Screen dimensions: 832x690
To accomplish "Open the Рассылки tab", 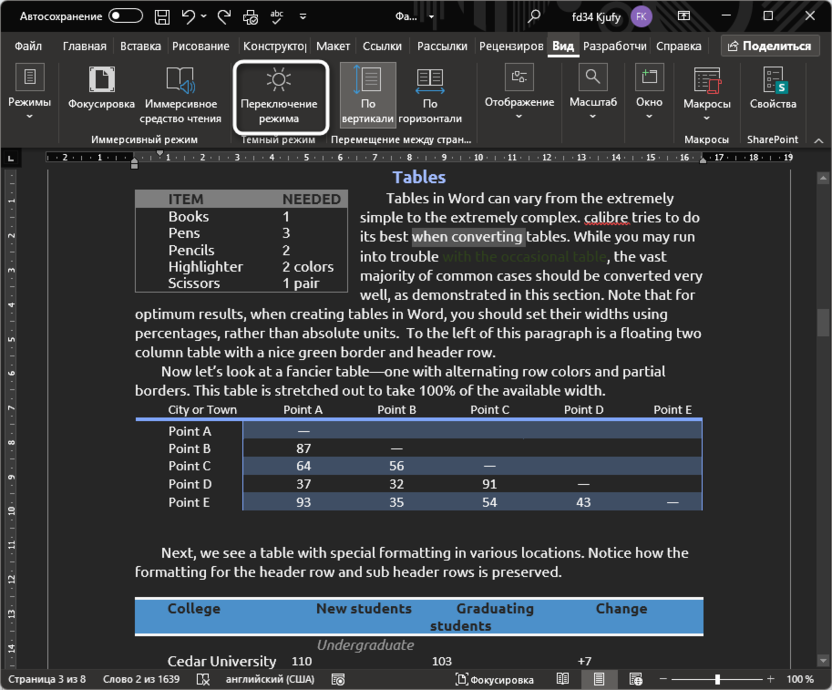I will tap(442, 46).
